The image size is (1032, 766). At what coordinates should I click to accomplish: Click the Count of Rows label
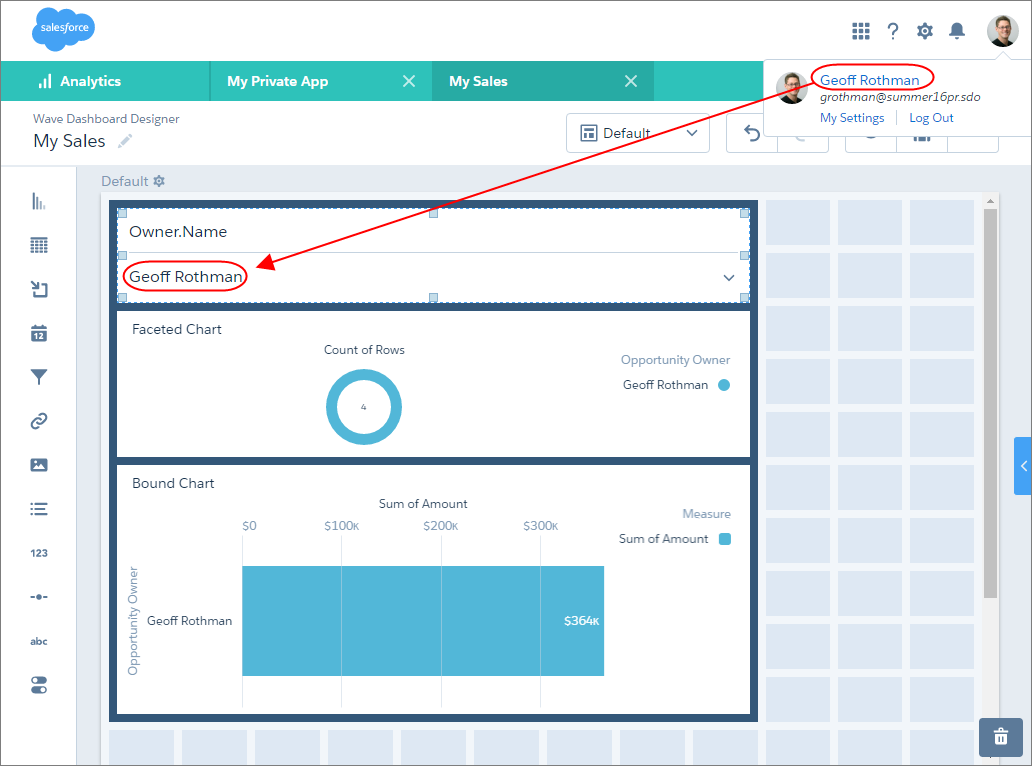(364, 350)
